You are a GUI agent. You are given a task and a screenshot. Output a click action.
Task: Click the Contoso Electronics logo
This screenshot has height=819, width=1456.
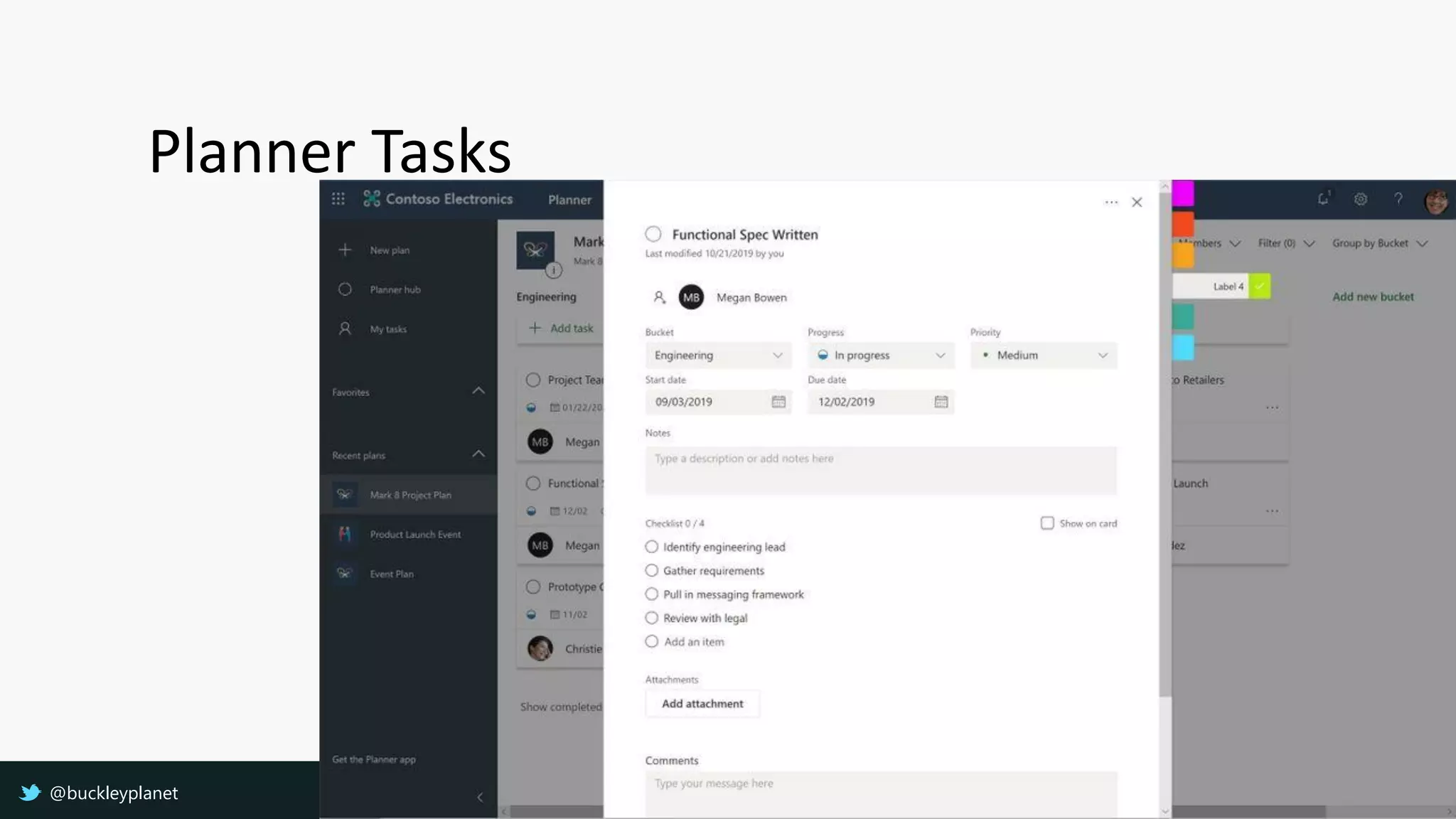tap(372, 198)
